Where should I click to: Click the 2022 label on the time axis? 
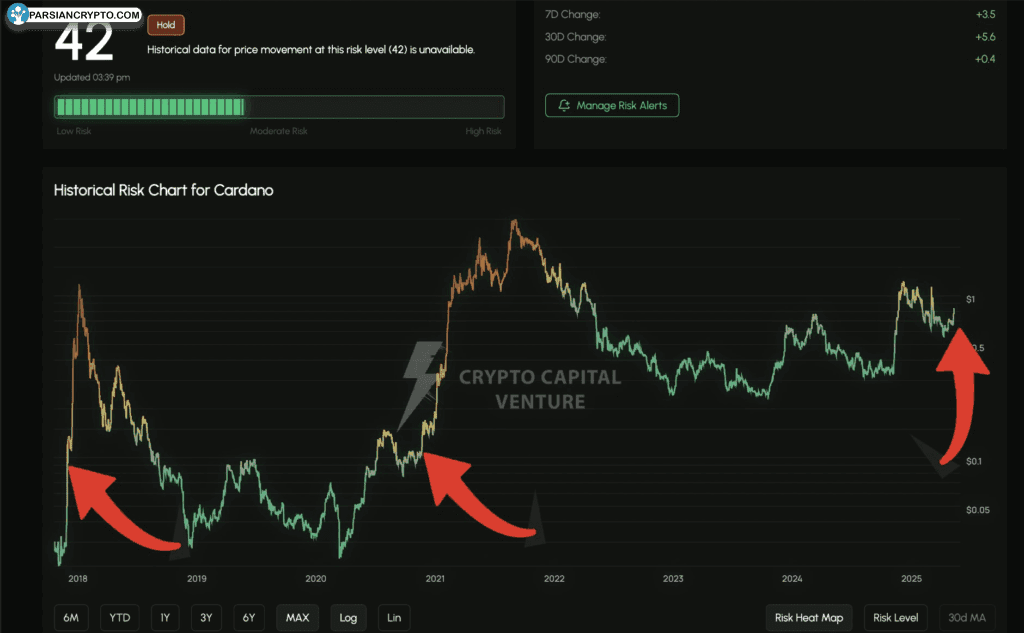point(554,579)
